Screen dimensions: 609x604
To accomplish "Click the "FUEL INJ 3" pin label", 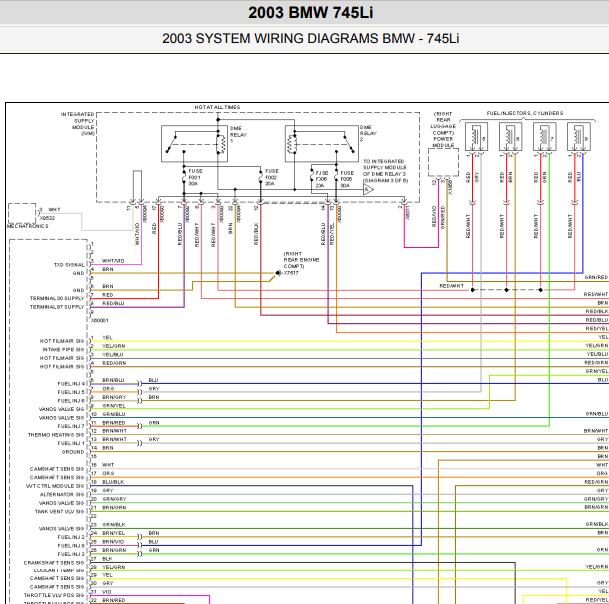I will click(71, 554).
